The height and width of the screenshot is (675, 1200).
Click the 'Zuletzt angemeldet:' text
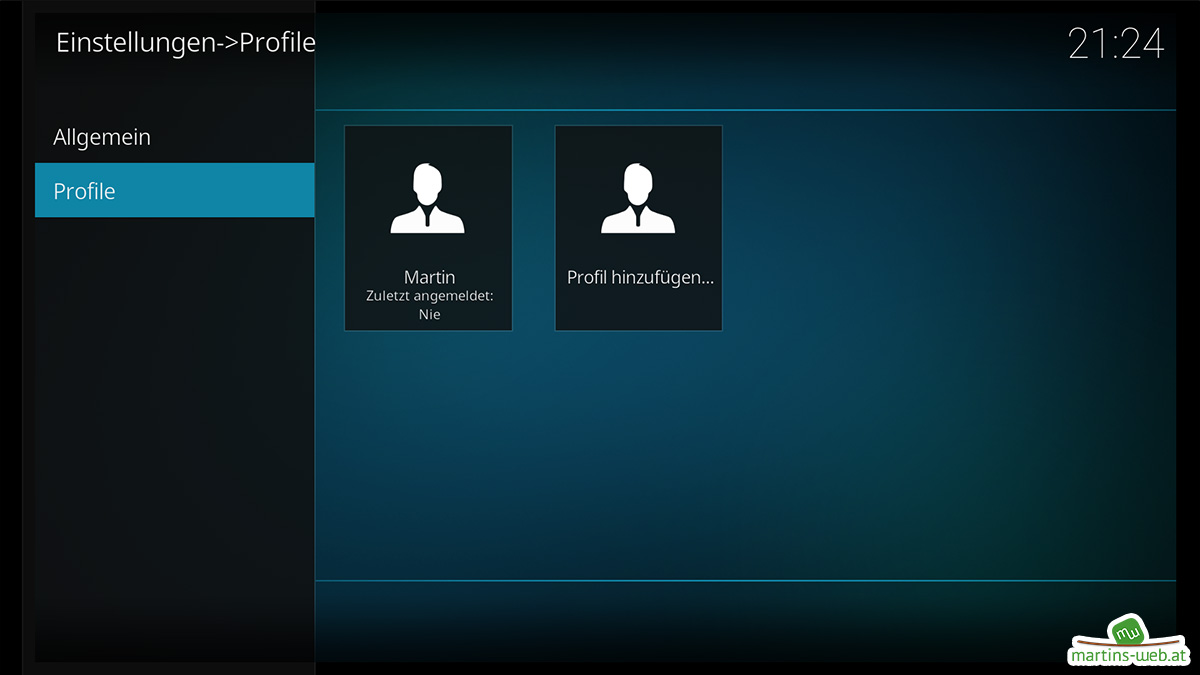[x=429, y=296]
